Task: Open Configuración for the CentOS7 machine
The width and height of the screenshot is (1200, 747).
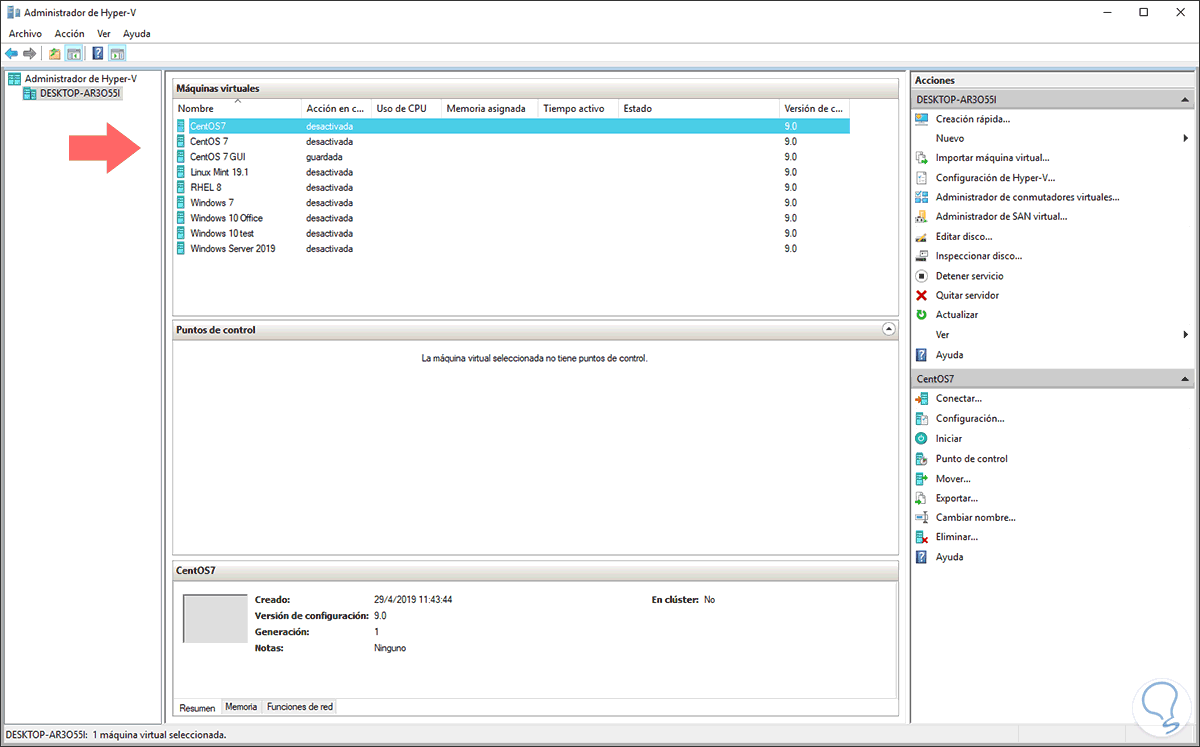Action: [970, 419]
